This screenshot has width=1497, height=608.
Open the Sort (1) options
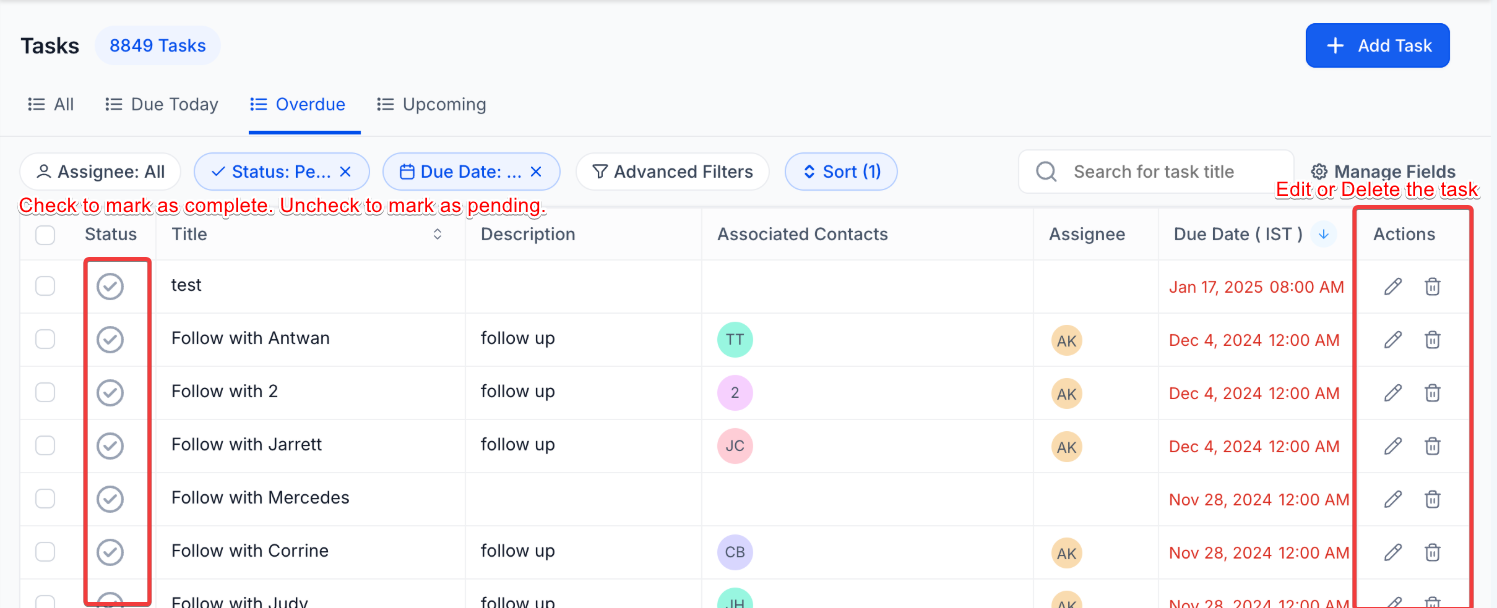pos(841,172)
